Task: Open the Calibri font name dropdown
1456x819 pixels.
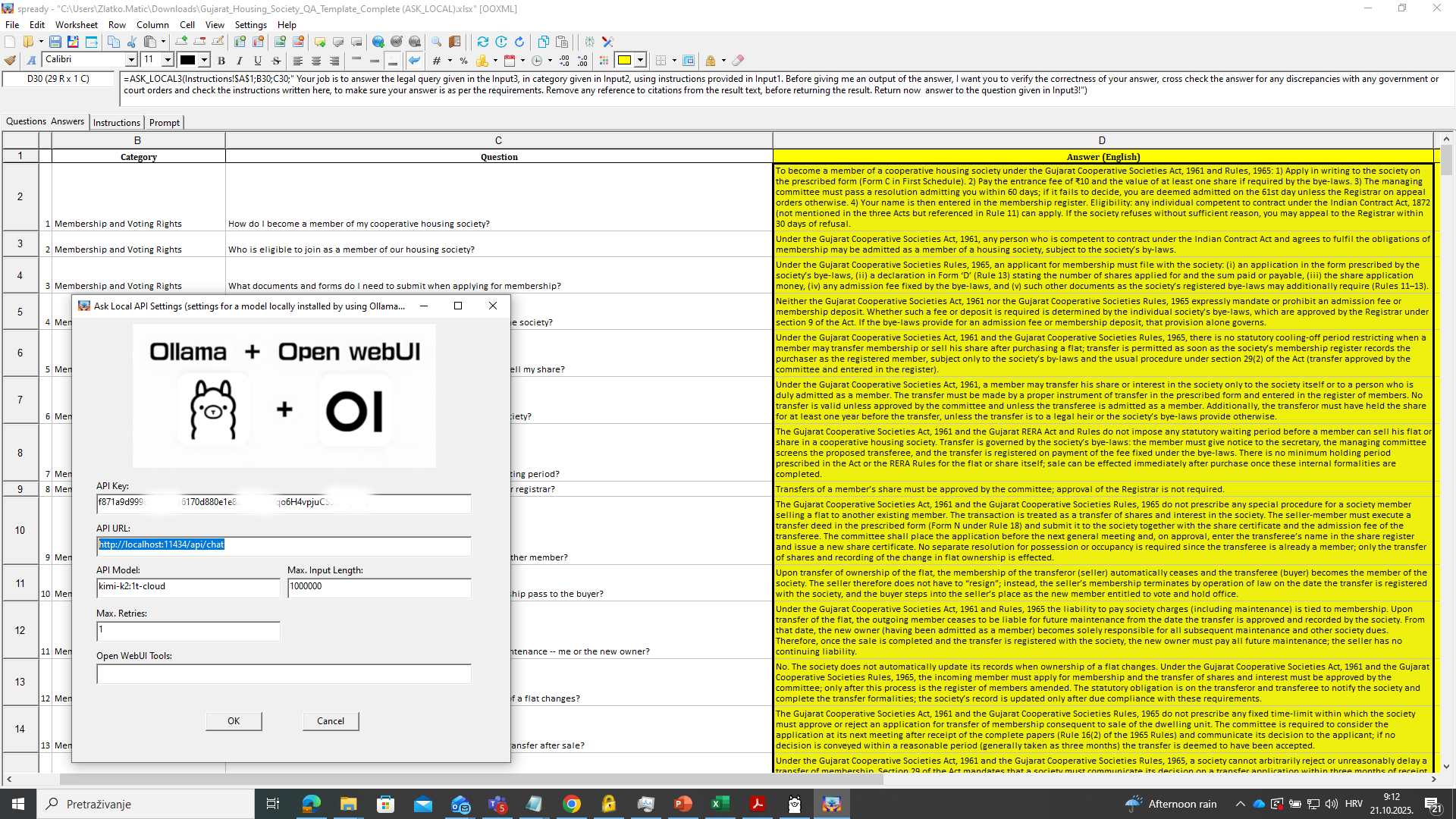Action: point(131,60)
